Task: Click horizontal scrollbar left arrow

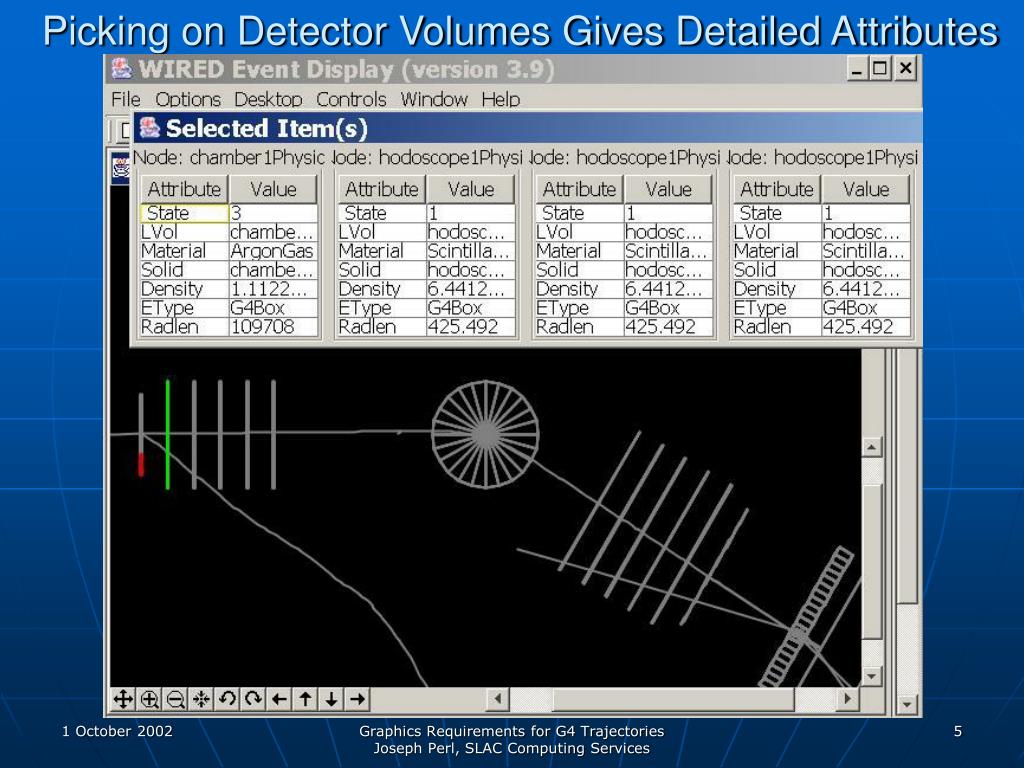Action: click(x=498, y=699)
